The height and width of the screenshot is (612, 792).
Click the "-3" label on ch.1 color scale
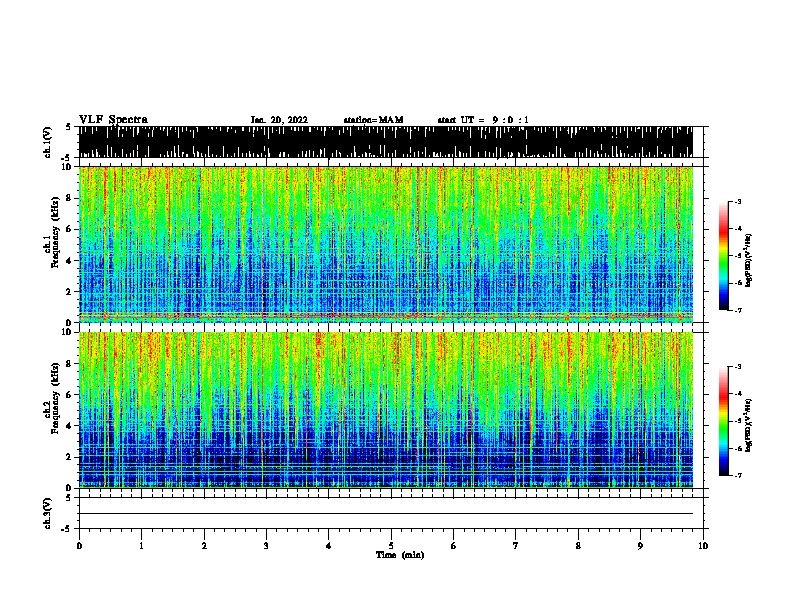point(737,201)
